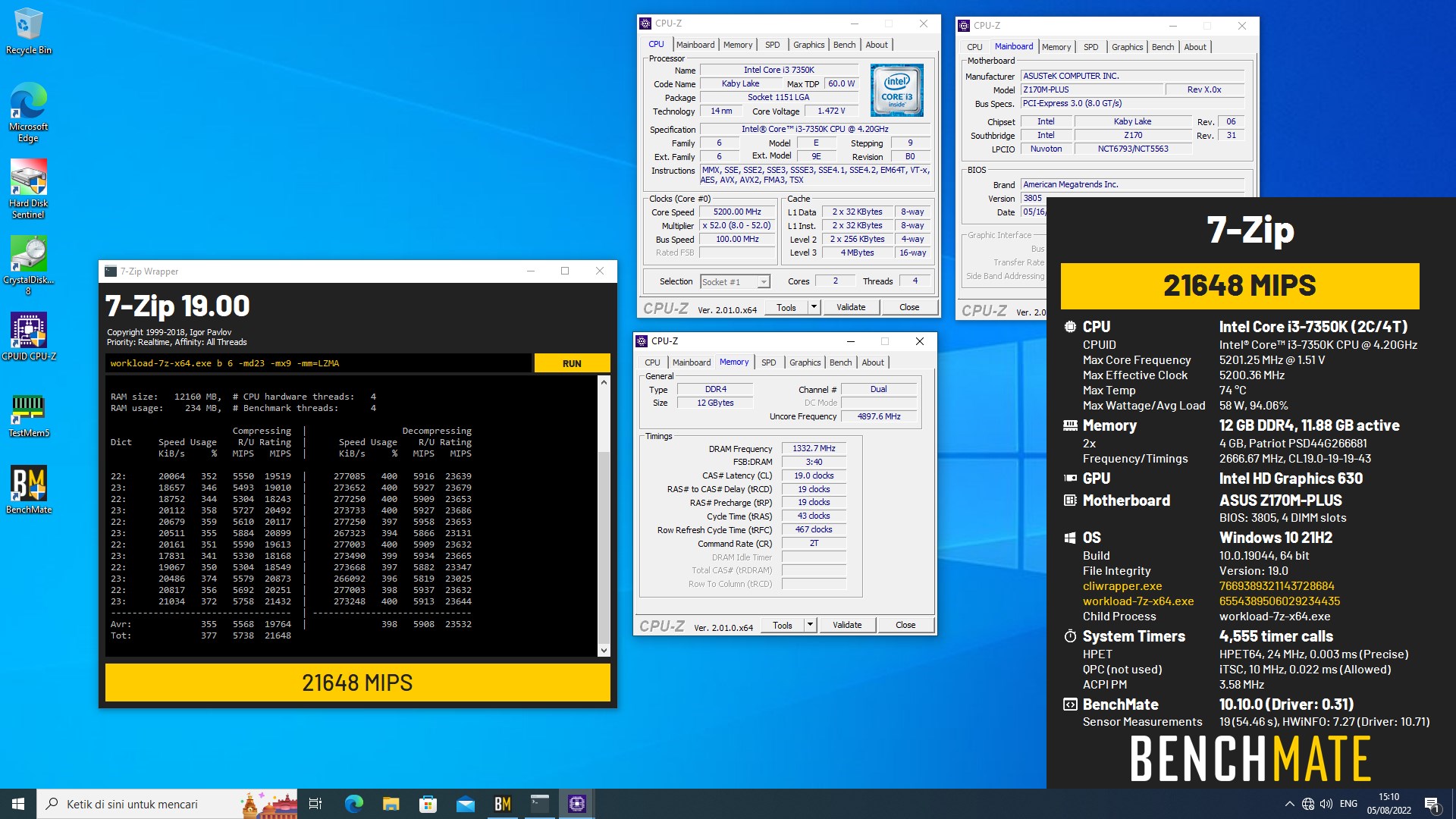Open Microsoft Store from the taskbar
The image size is (1456, 819).
[x=428, y=804]
